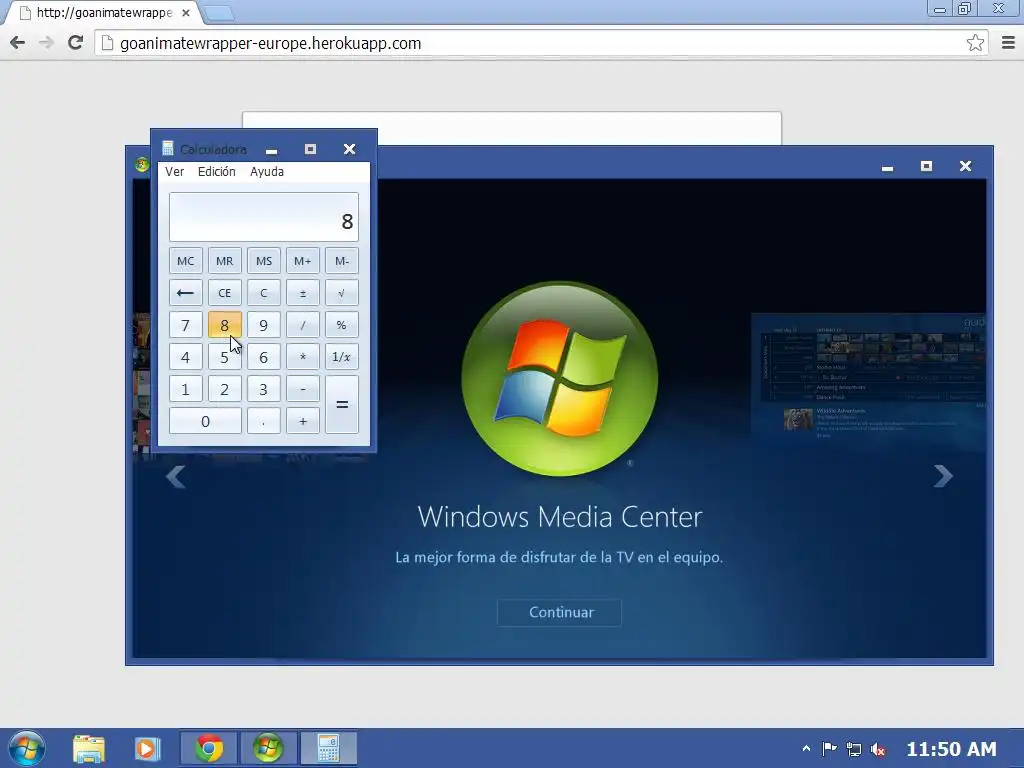Click the decimal point key
This screenshot has height=768, width=1024.
(x=264, y=421)
